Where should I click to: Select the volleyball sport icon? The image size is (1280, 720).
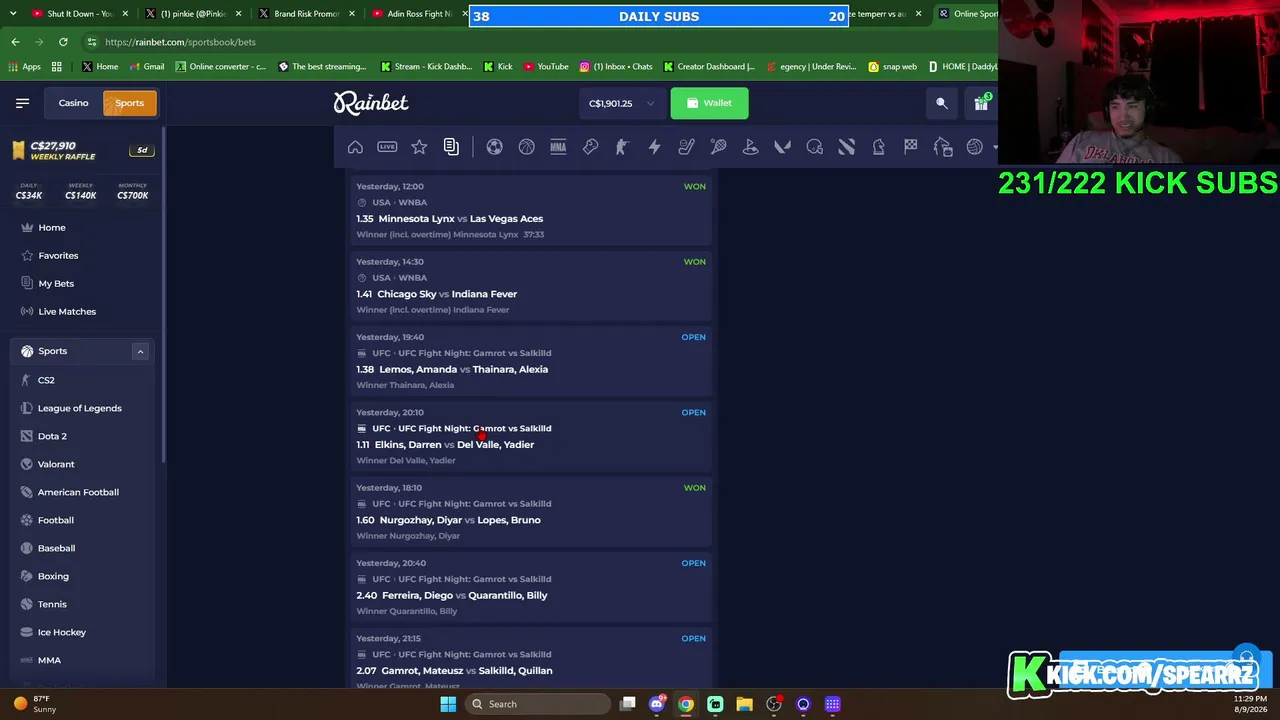(974, 147)
